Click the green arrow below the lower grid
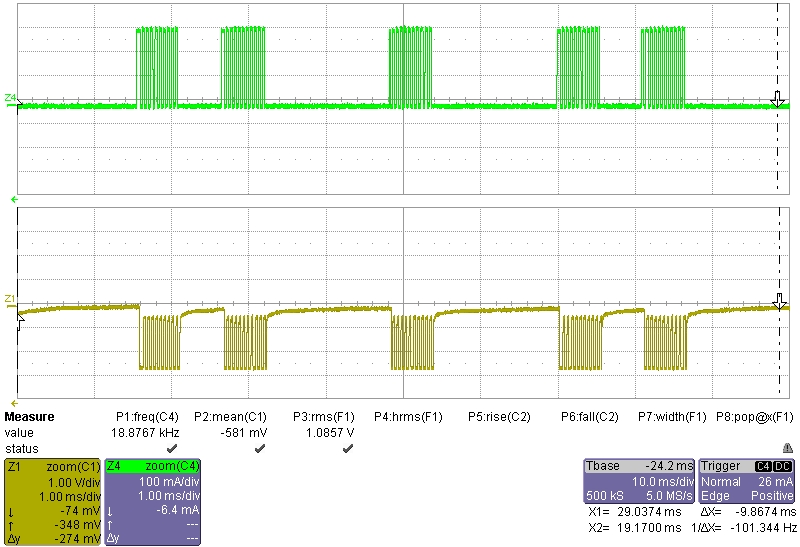 14,401
